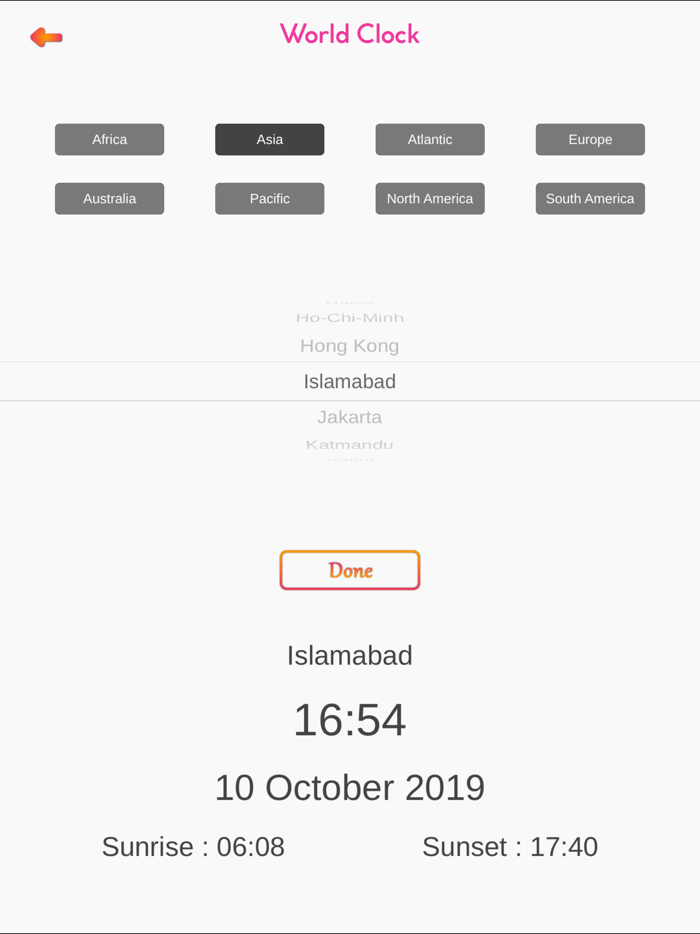The width and height of the screenshot is (700, 934).
Task: Select the South America region
Action: tap(589, 198)
